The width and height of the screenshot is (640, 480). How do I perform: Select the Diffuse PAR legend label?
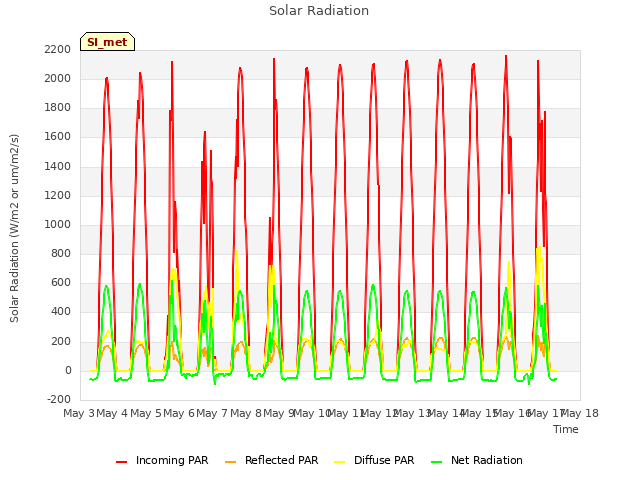coord(384,460)
